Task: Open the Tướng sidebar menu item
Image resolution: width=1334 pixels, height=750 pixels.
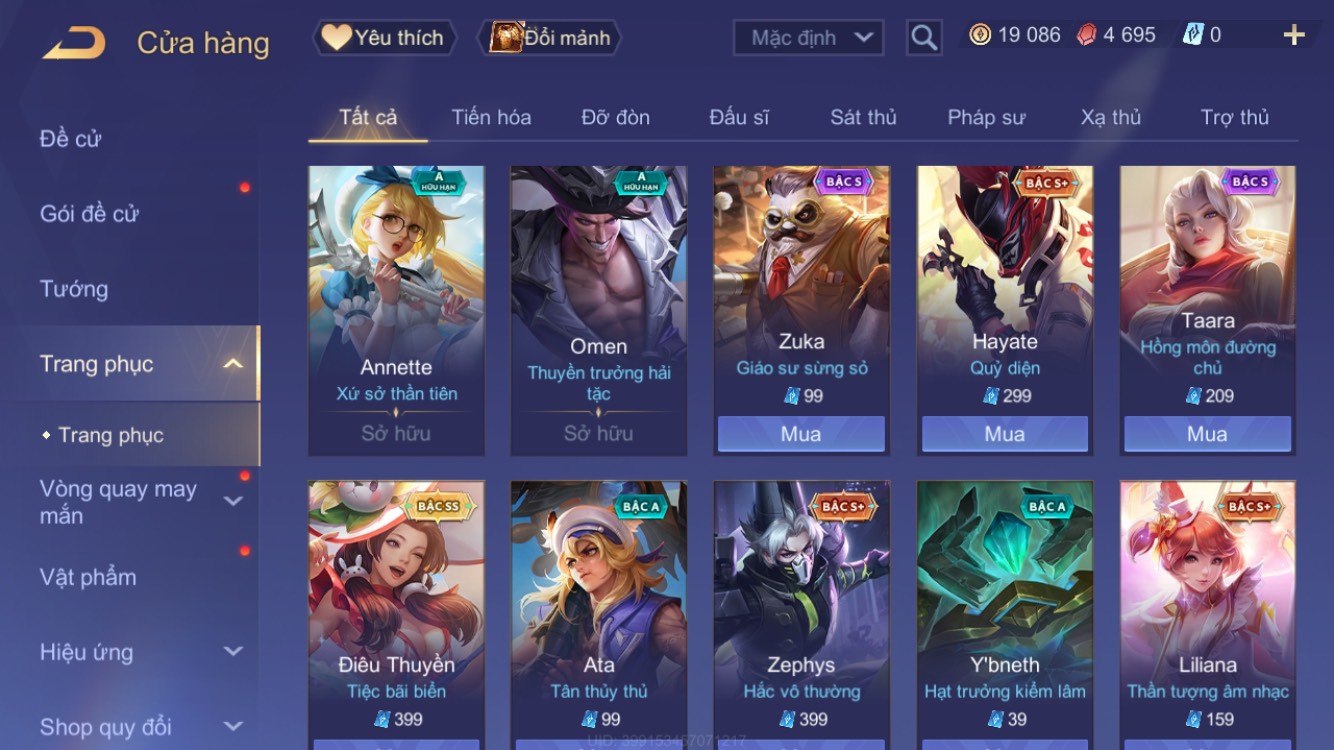Action: (74, 289)
